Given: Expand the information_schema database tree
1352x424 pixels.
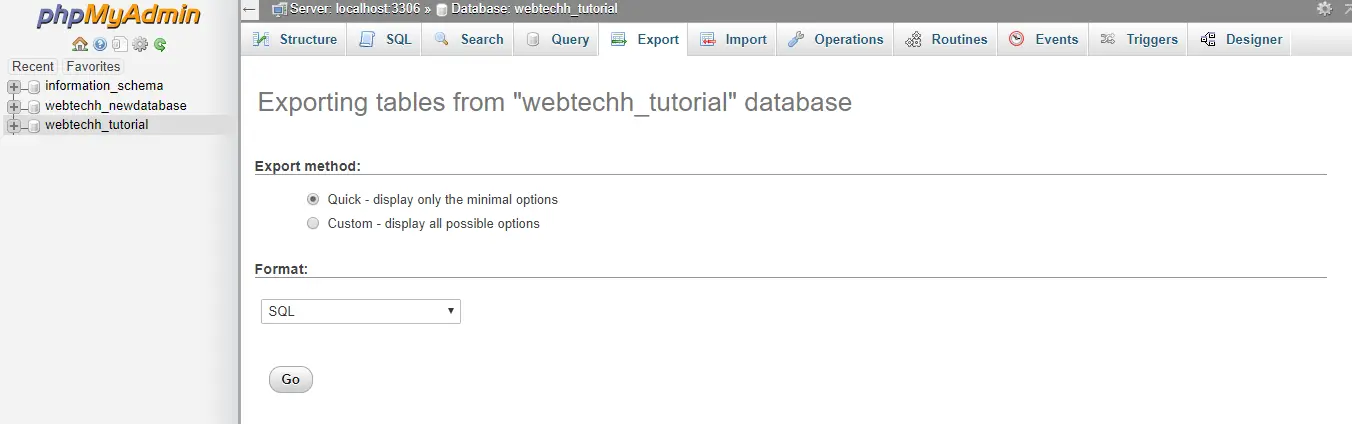Looking at the screenshot, I should (x=14, y=86).
